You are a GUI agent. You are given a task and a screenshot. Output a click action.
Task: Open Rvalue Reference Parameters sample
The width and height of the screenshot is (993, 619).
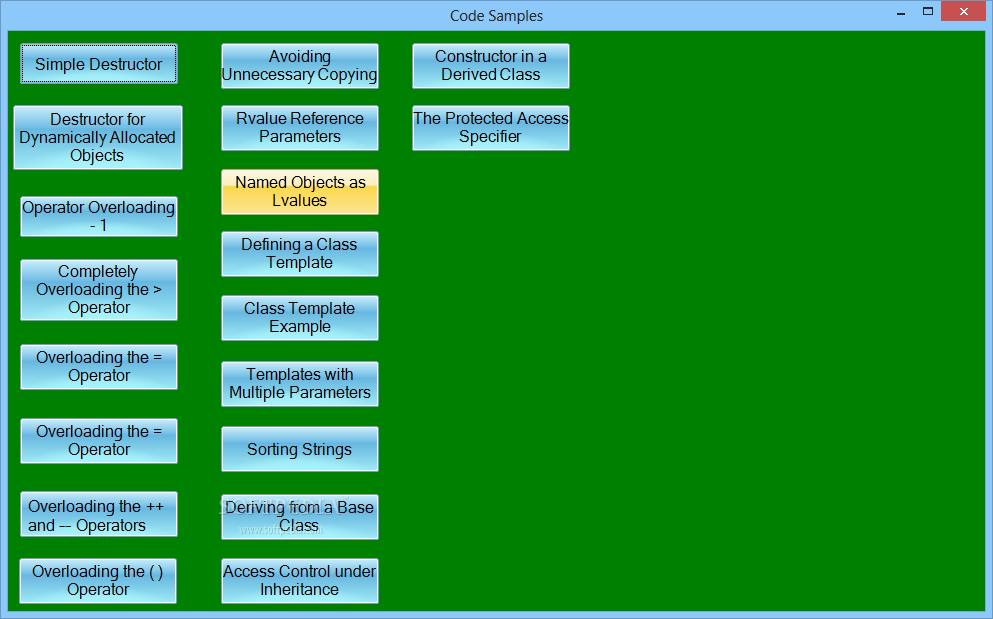300,128
